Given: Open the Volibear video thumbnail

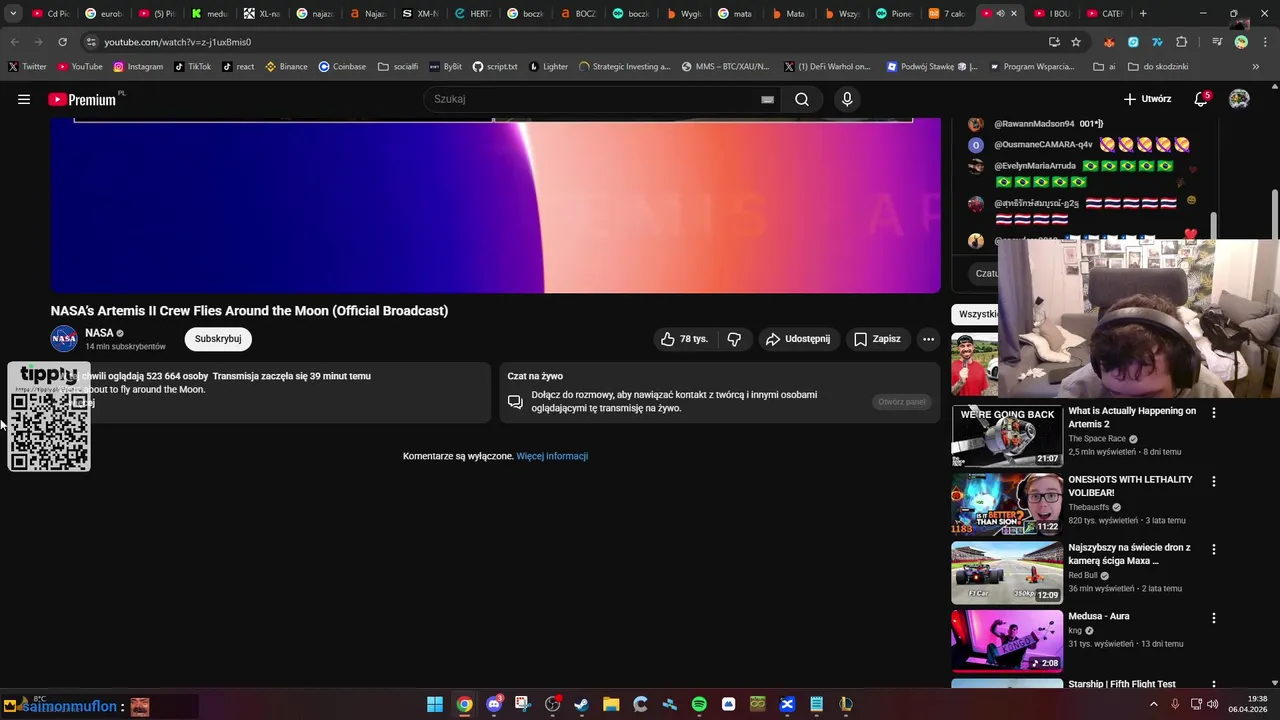Looking at the screenshot, I should (x=1007, y=504).
